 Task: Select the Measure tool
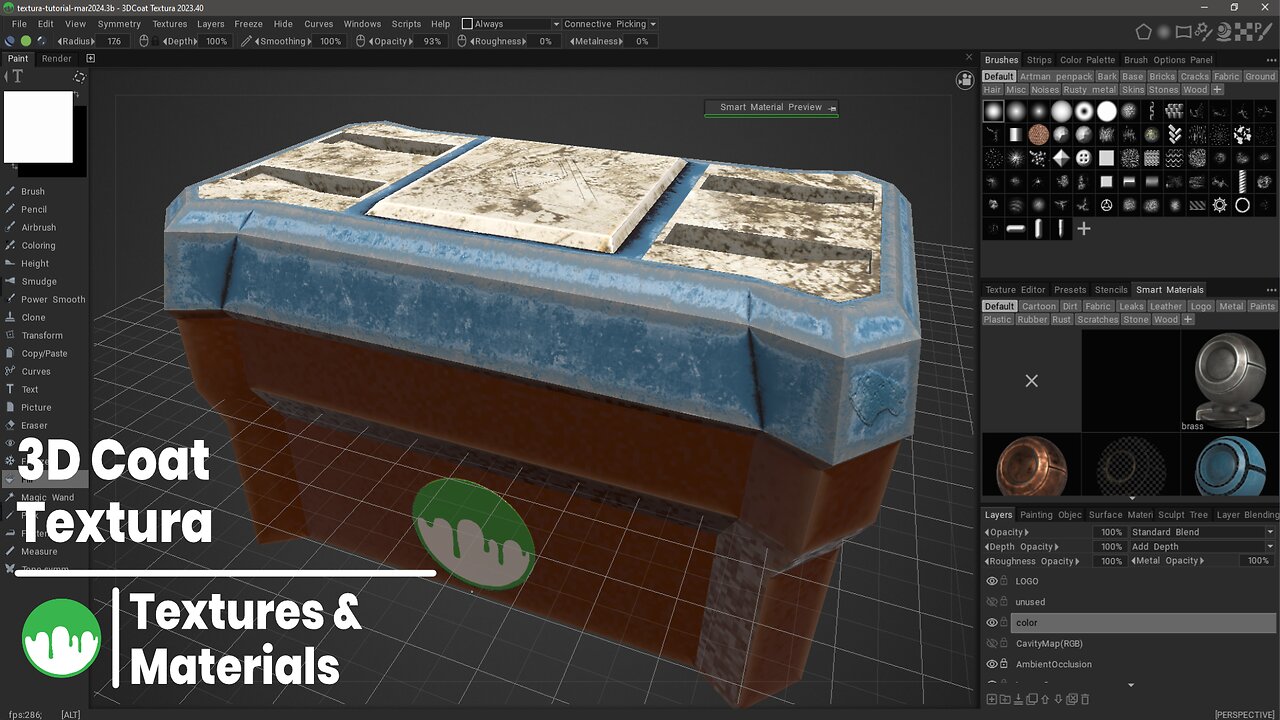coord(39,551)
